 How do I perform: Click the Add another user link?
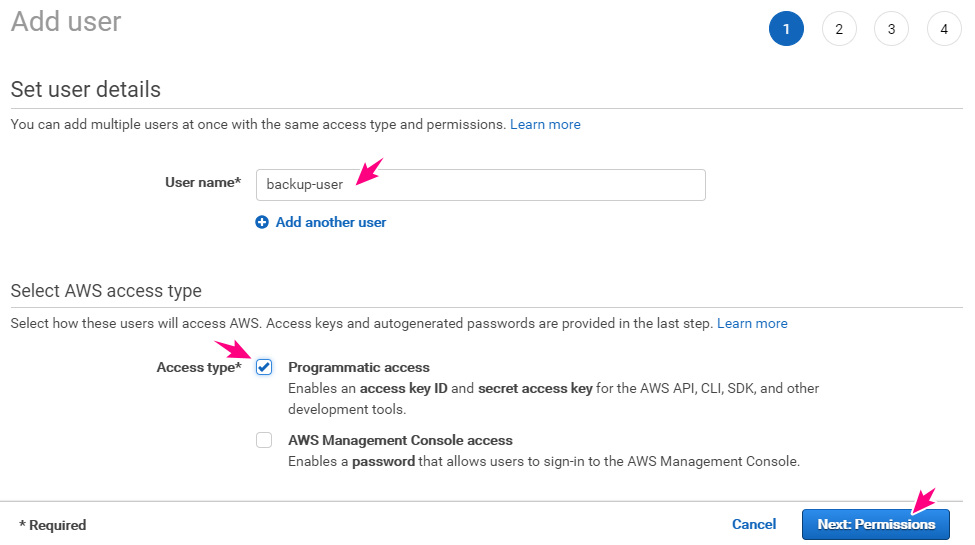click(x=331, y=222)
